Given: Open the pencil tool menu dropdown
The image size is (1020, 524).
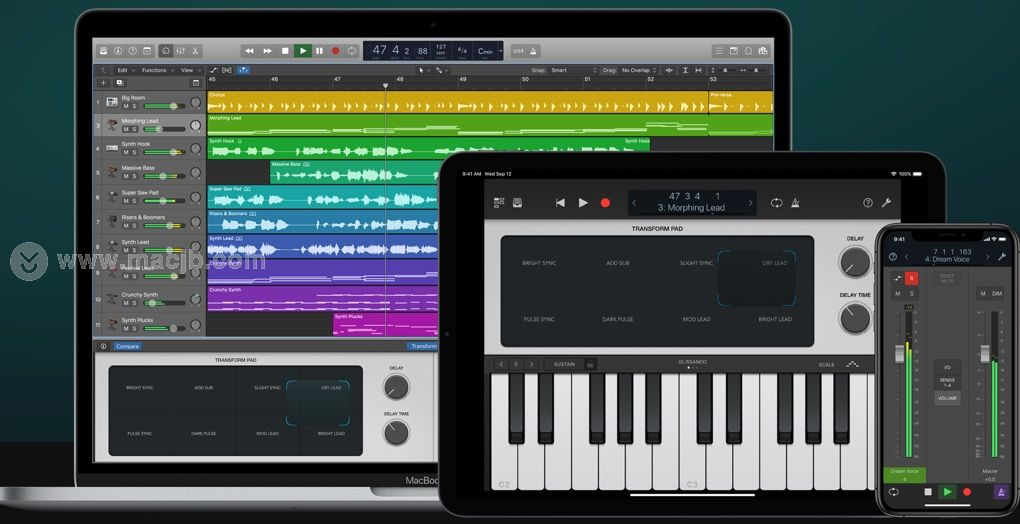Looking at the screenshot, I should [x=442, y=70].
